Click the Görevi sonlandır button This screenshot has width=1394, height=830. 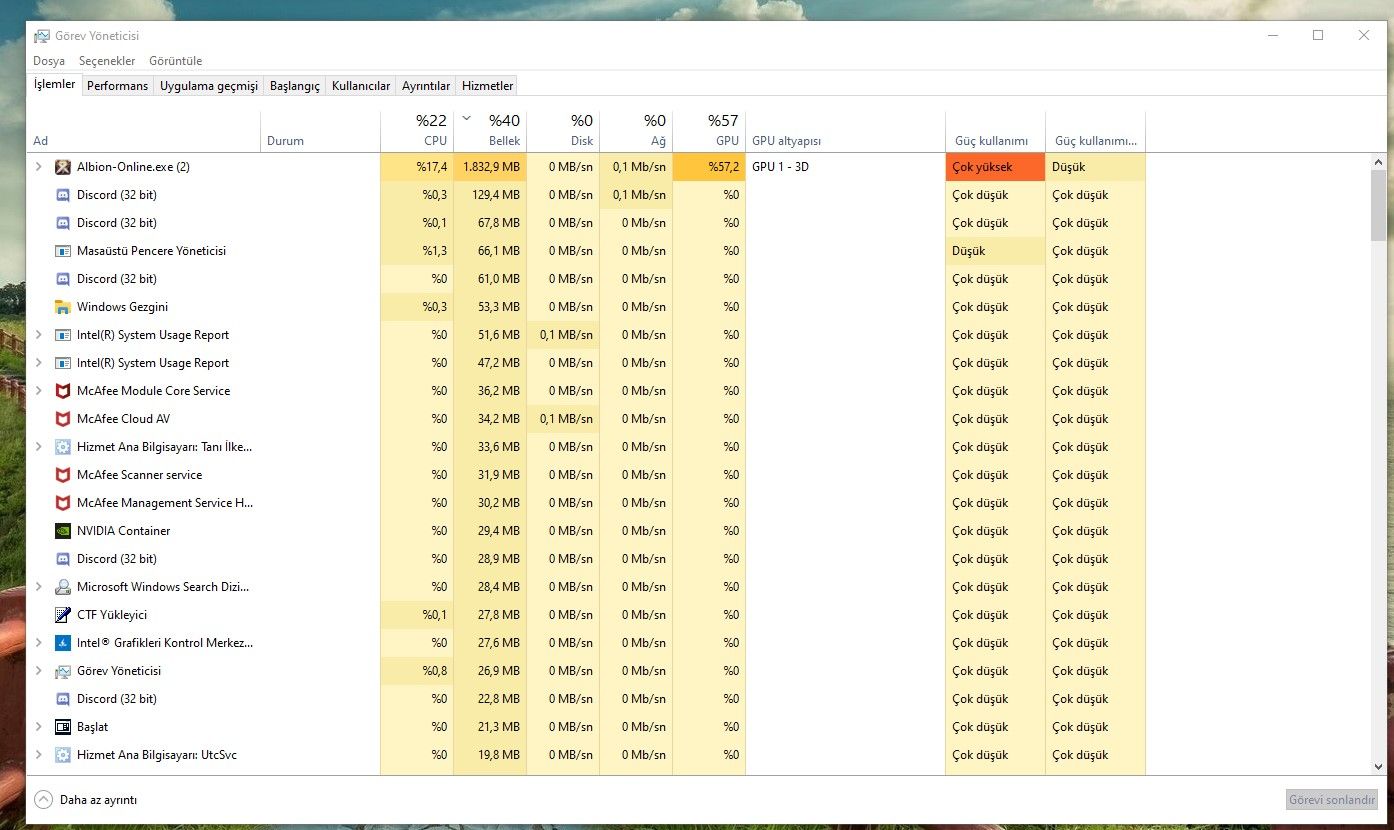1332,800
